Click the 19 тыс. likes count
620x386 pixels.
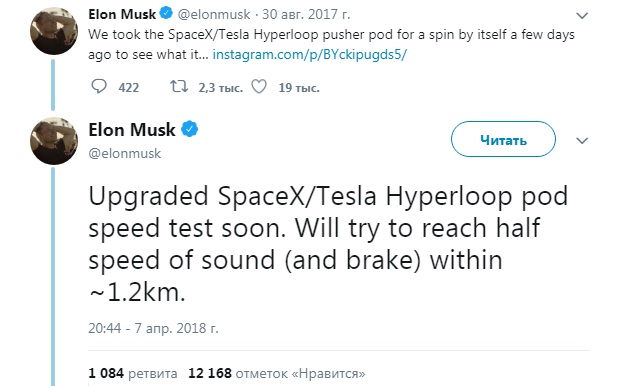pos(299,87)
